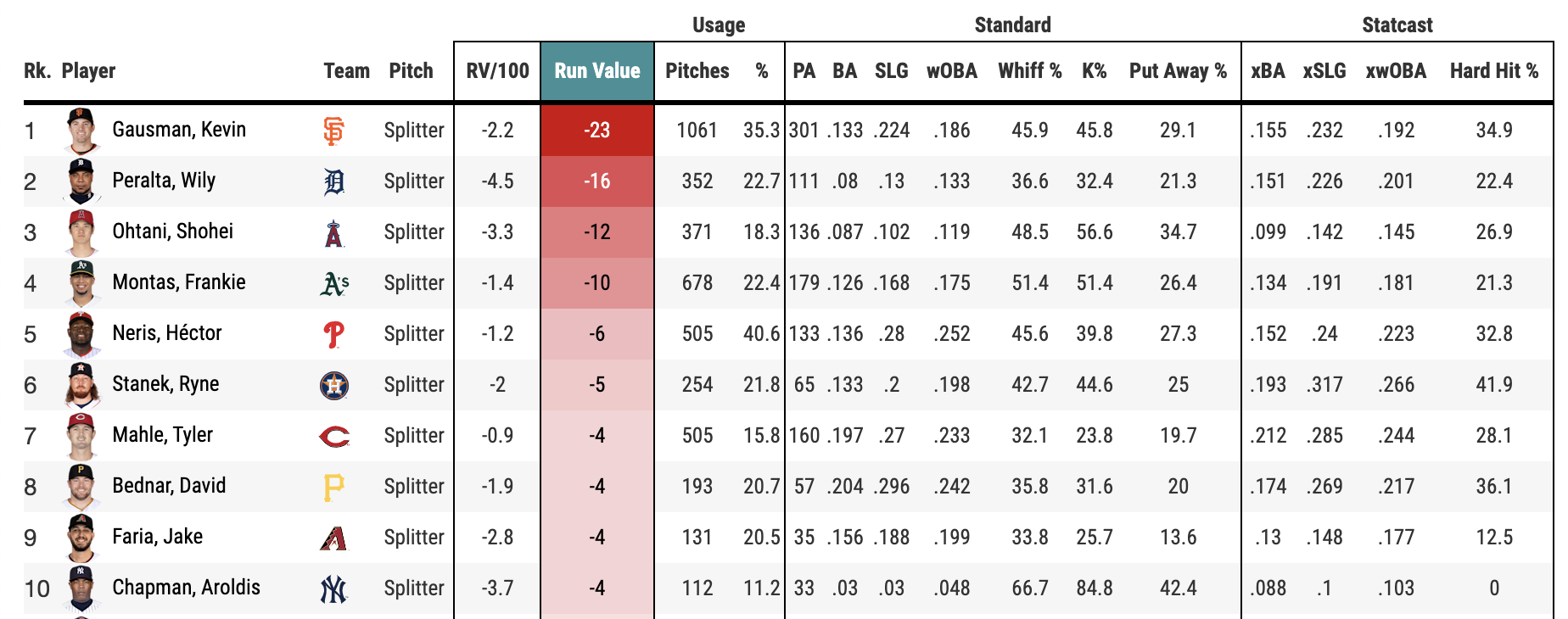Sort by Hard Hit % column header
1568x619 pixels.
click(1493, 71)
